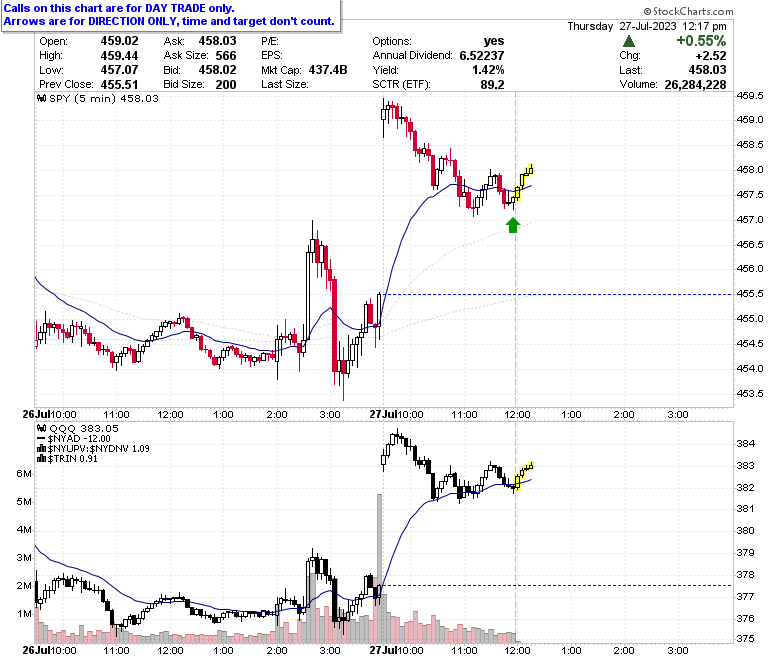This screenshot has height=659, width=780.
Task: Click the candlestick icon beside QQQ legend
Action: click(x=42, y=428)
